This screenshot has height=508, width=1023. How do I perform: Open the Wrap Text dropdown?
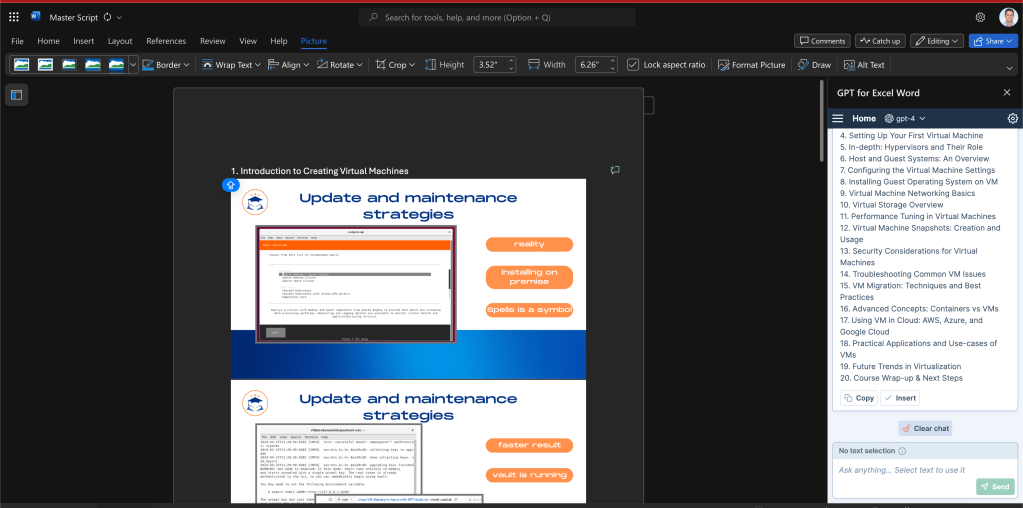[x=231, y=65]
